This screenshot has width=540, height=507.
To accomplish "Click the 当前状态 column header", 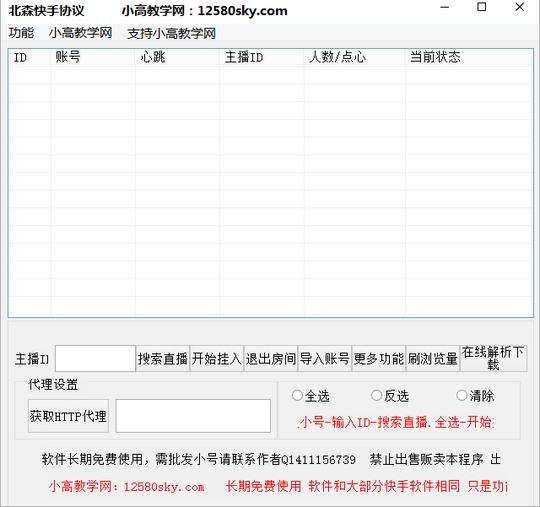I will 469,57.
